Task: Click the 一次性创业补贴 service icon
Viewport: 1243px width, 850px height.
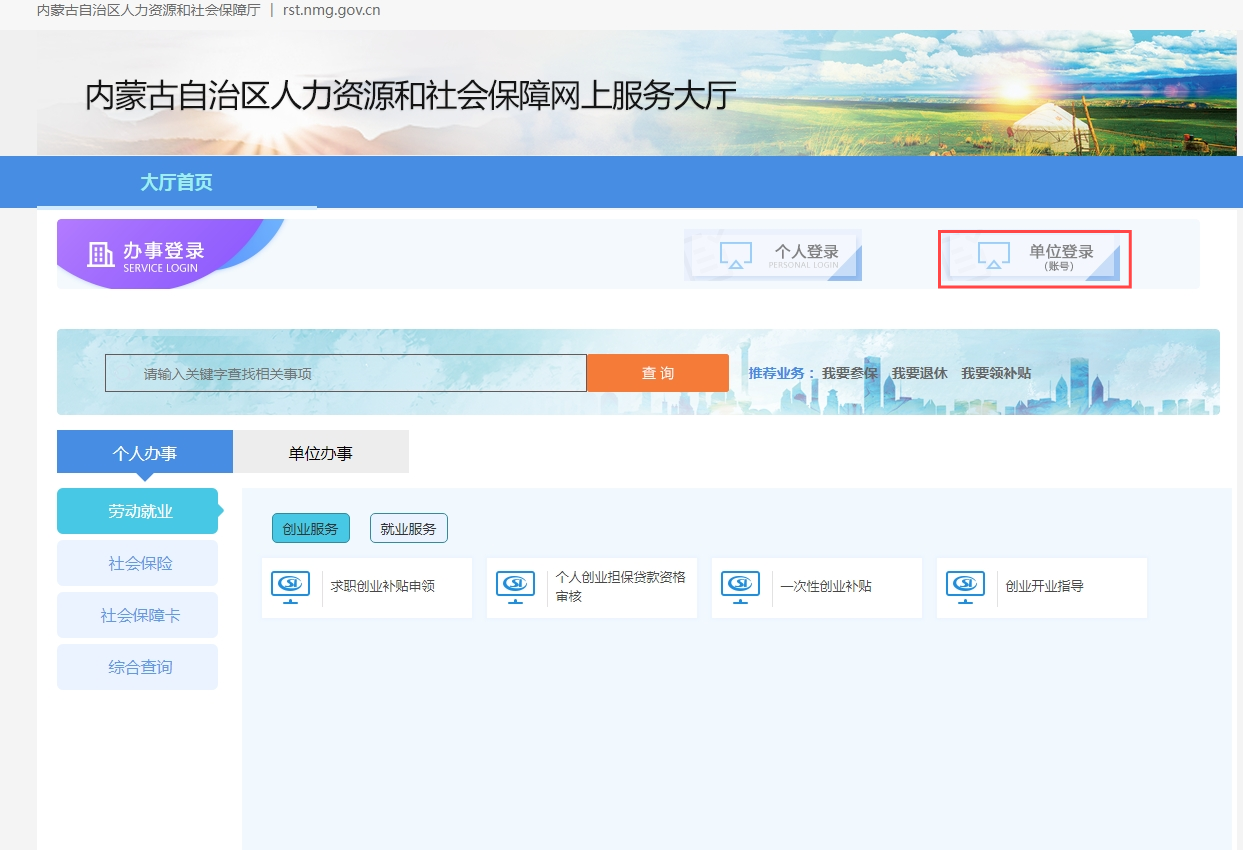Action: (740, 587)
